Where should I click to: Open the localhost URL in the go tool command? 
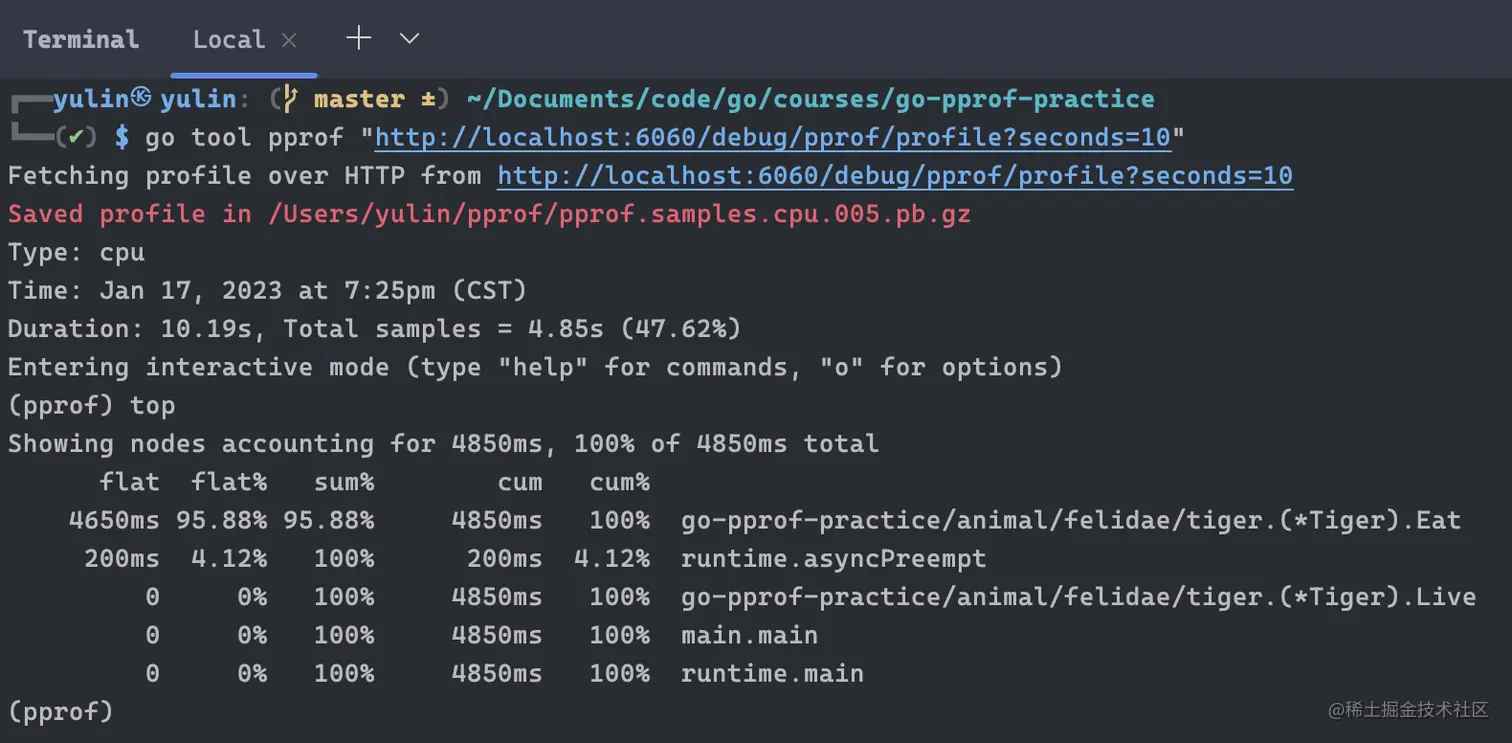772,137
